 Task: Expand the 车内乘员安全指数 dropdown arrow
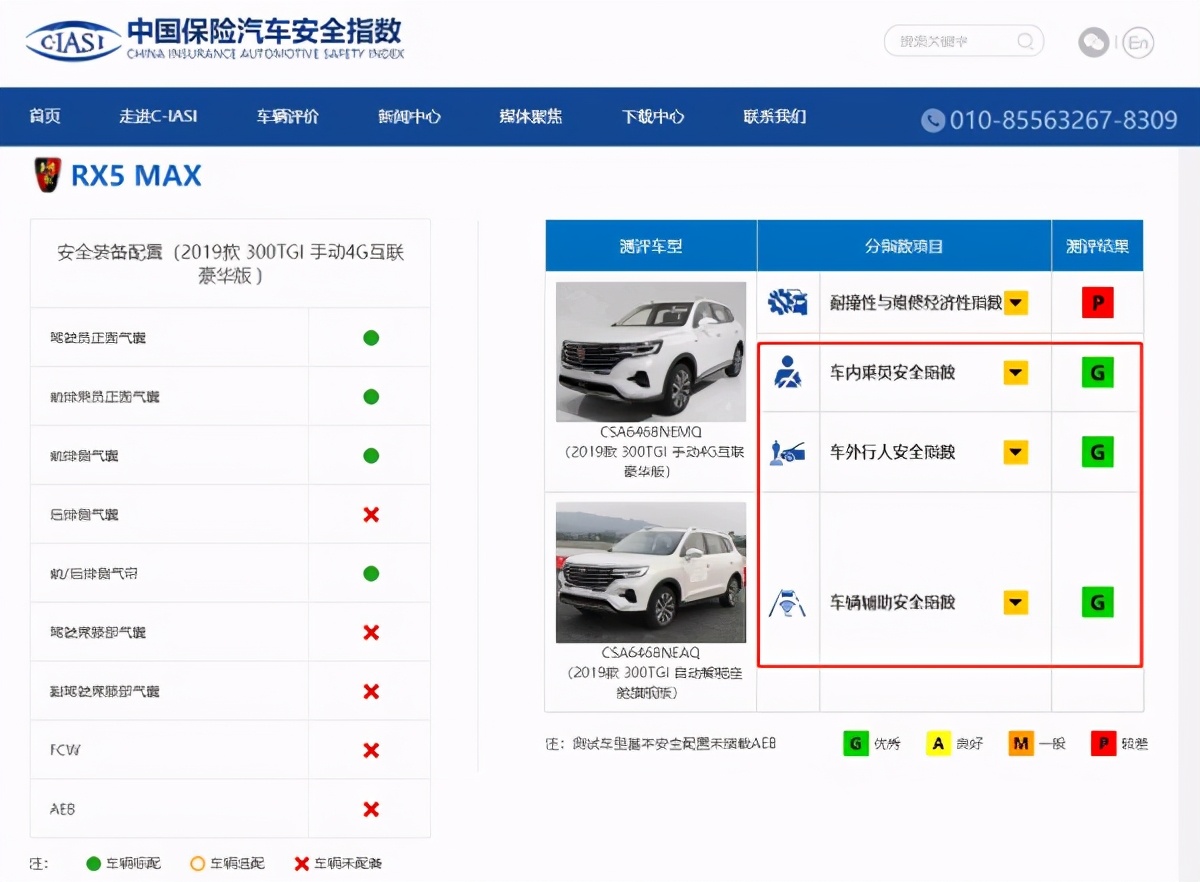(x=1015, y=372)
